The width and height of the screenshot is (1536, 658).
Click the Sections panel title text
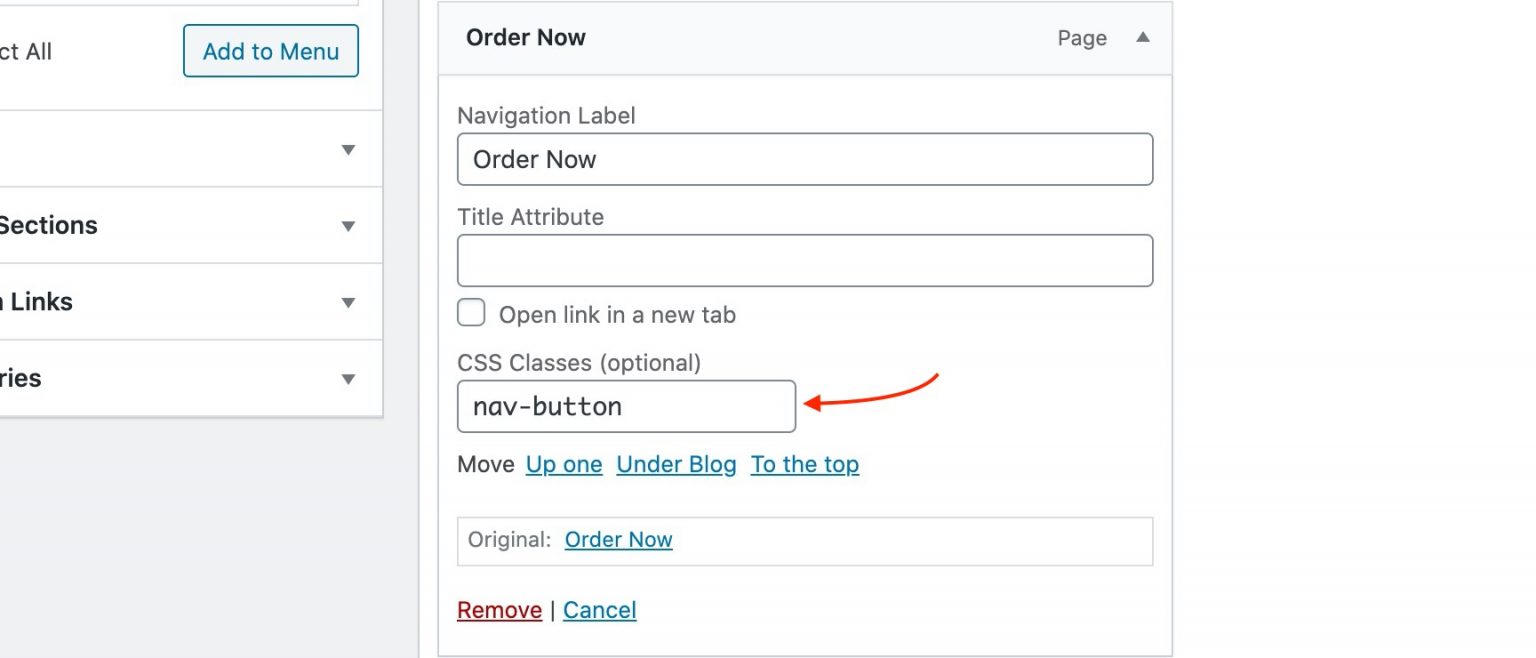[x=48, y=225]
